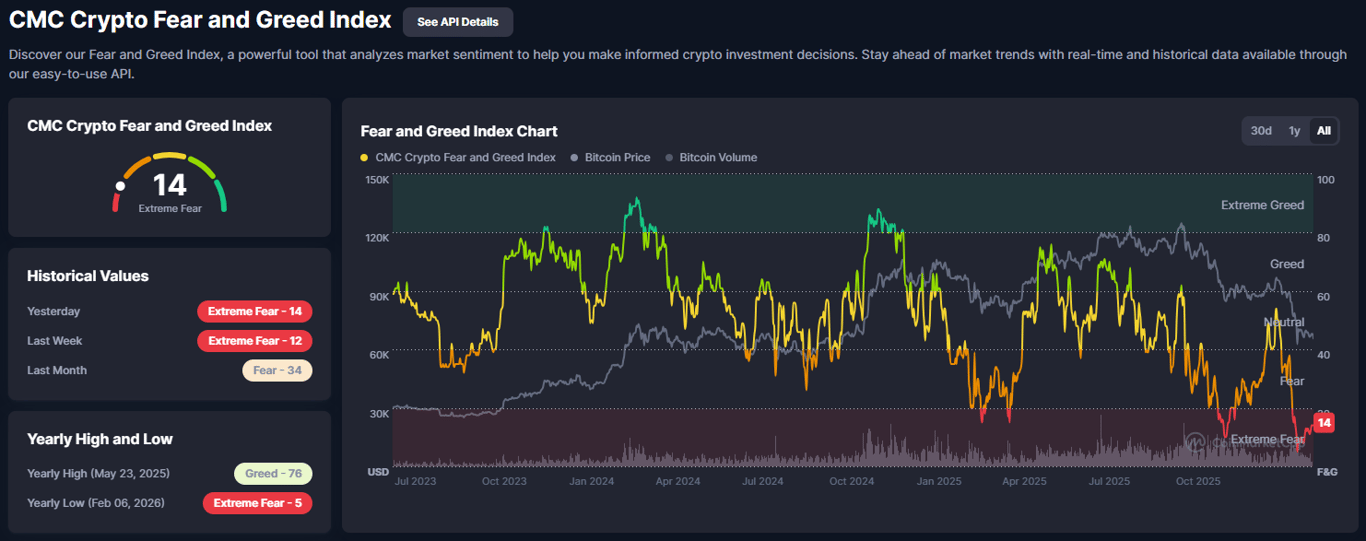Click the Yearly Low Extreme Fear - 5 badge
The image size is (1366, 541).
(257, 503)
